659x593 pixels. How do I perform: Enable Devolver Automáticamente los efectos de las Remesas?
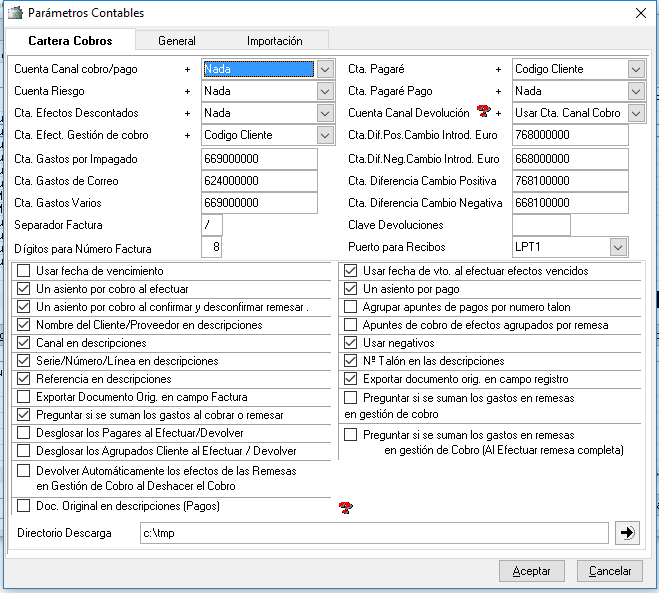pos(24,471)
